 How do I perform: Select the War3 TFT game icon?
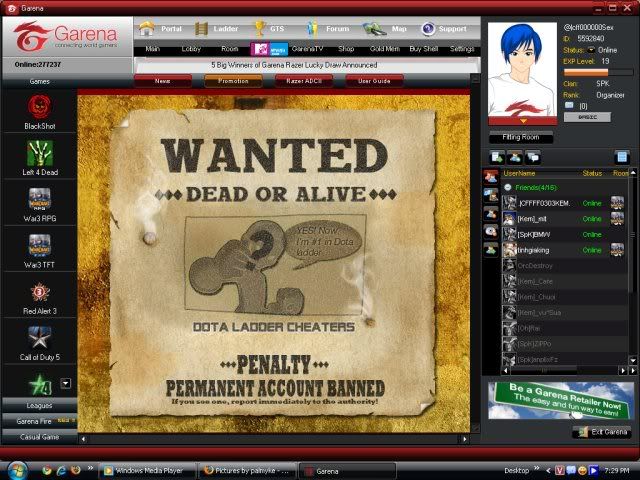click(40, 246)
